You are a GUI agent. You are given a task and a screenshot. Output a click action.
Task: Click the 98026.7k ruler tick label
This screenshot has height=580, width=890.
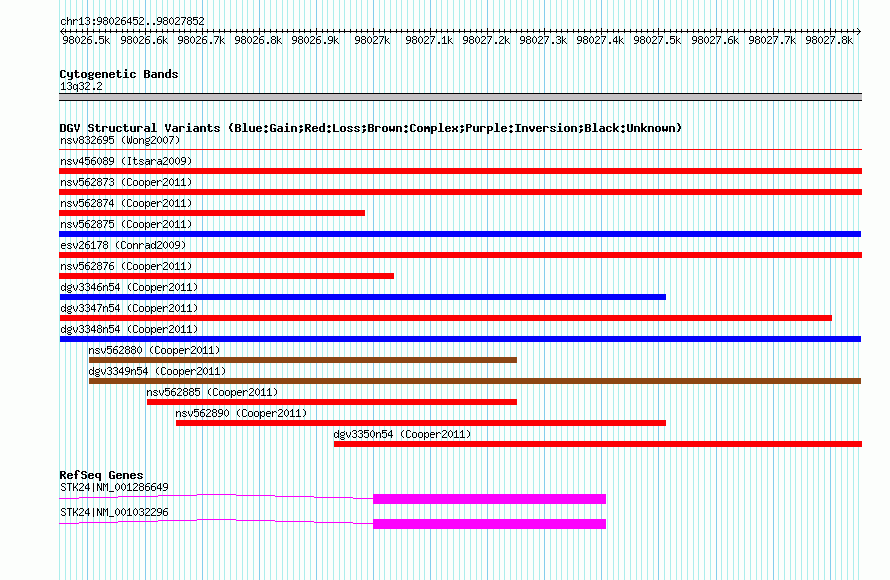(x=201, y=40)
